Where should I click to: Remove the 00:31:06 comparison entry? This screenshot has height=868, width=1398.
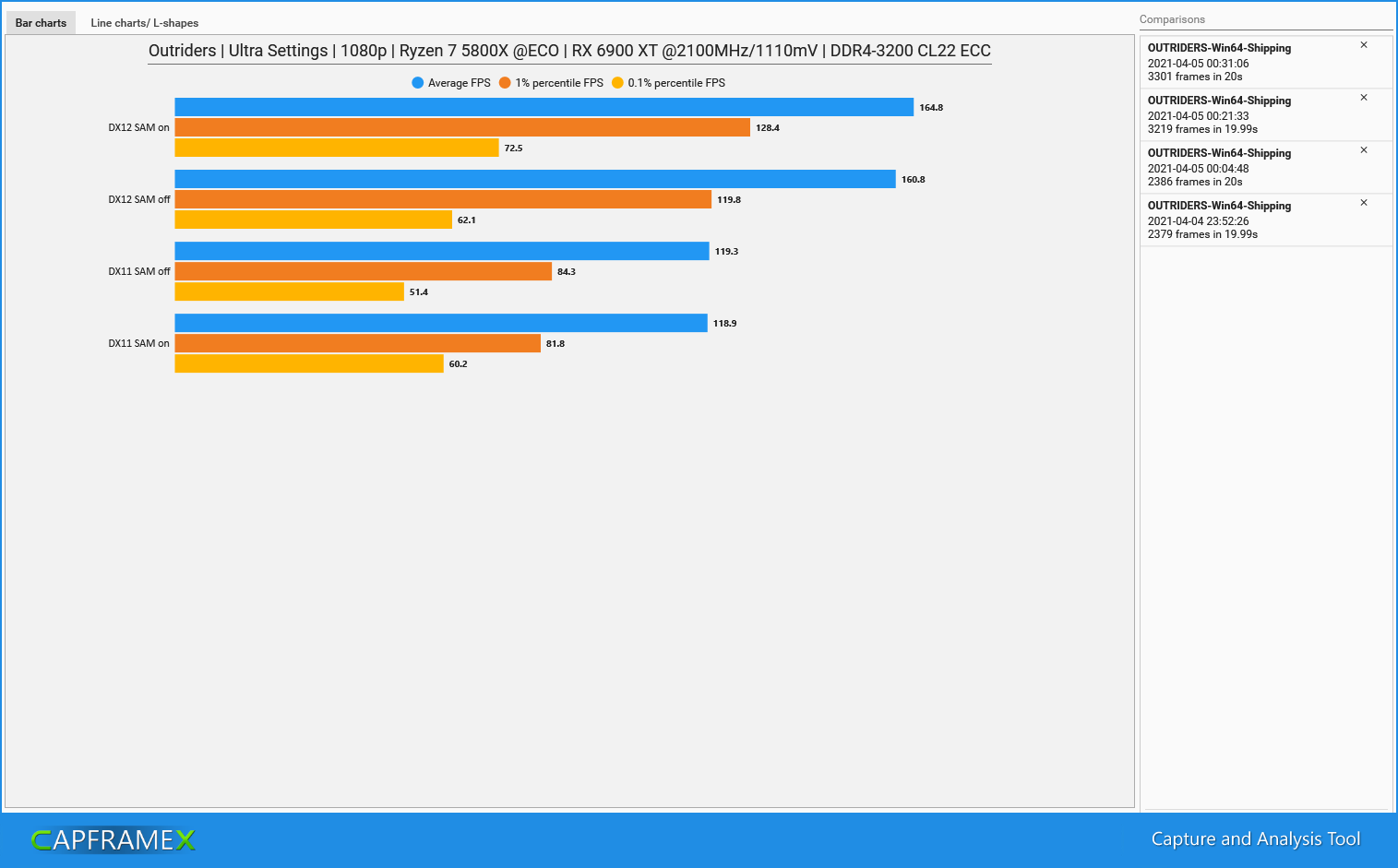1364,45
